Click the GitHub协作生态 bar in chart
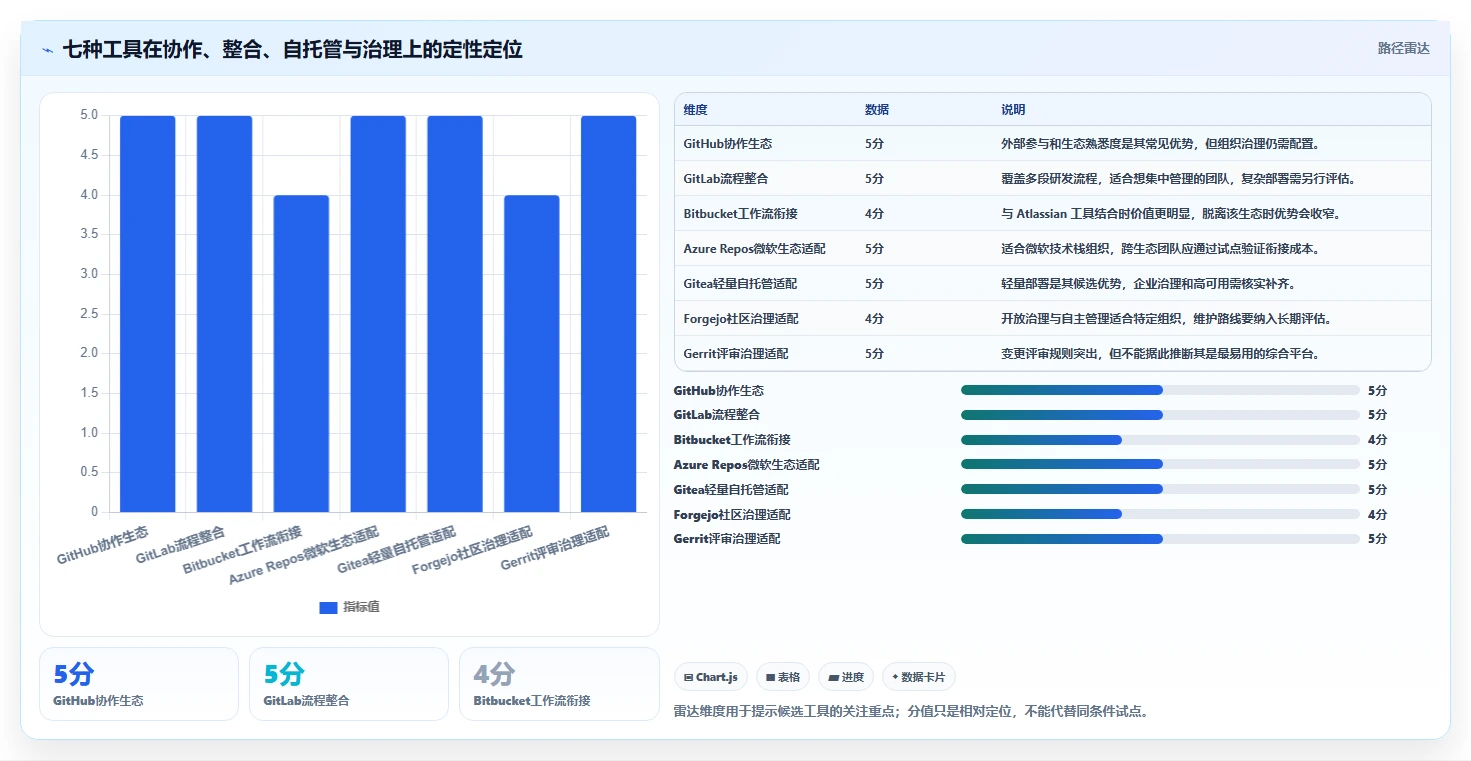The image size is (1471, 761). click(148, 314)
